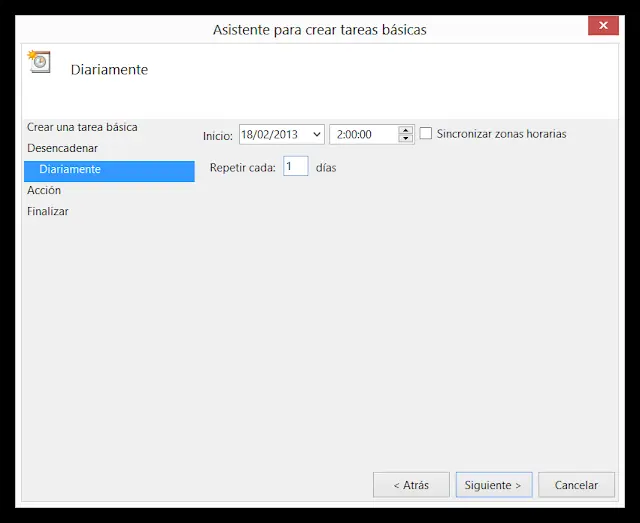The image size is (640, 523).
Task: Decrease start time with down spinner arrow
Action: [405, 139]
